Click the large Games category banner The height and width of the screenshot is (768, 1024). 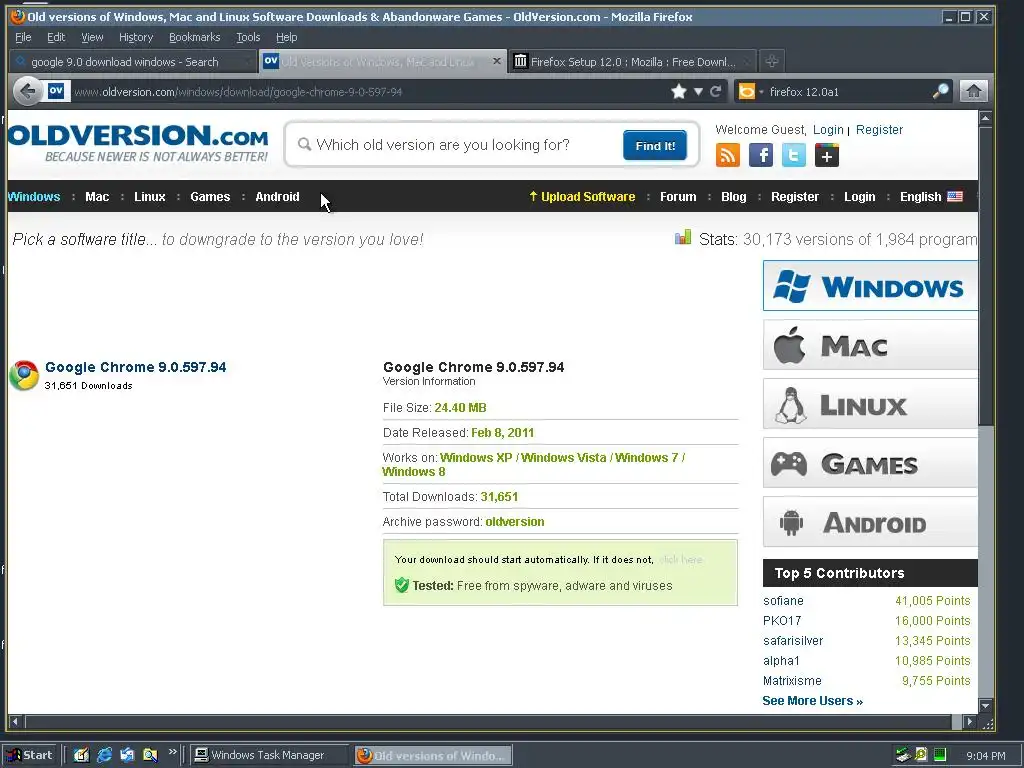[870, 462]
